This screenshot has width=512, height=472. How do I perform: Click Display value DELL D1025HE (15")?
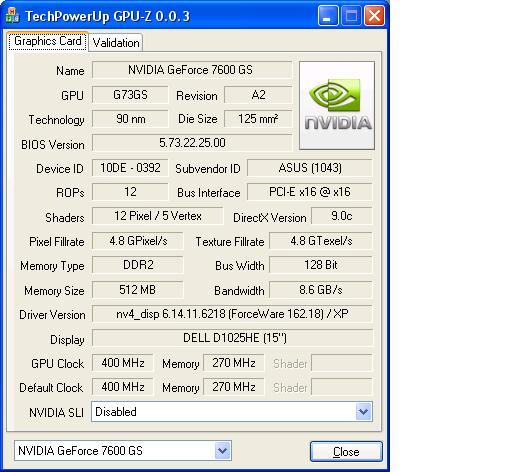coord(232,338)
